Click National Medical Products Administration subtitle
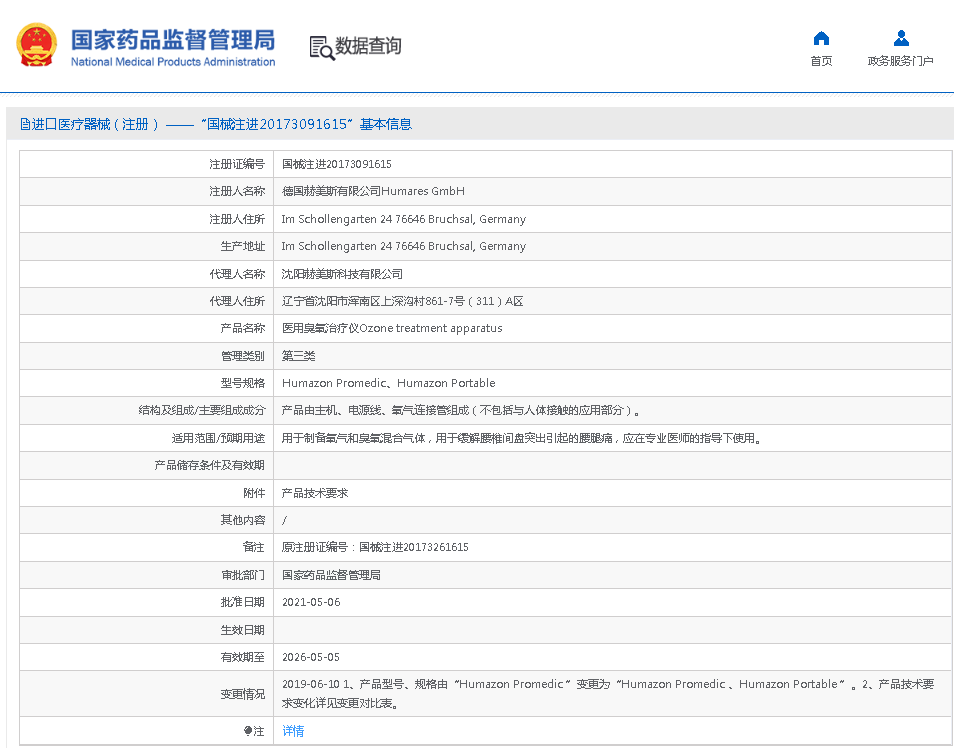Image resolution: width=954 pixels, height=748 pixels. pyautogui.click(x=172, y=62)
